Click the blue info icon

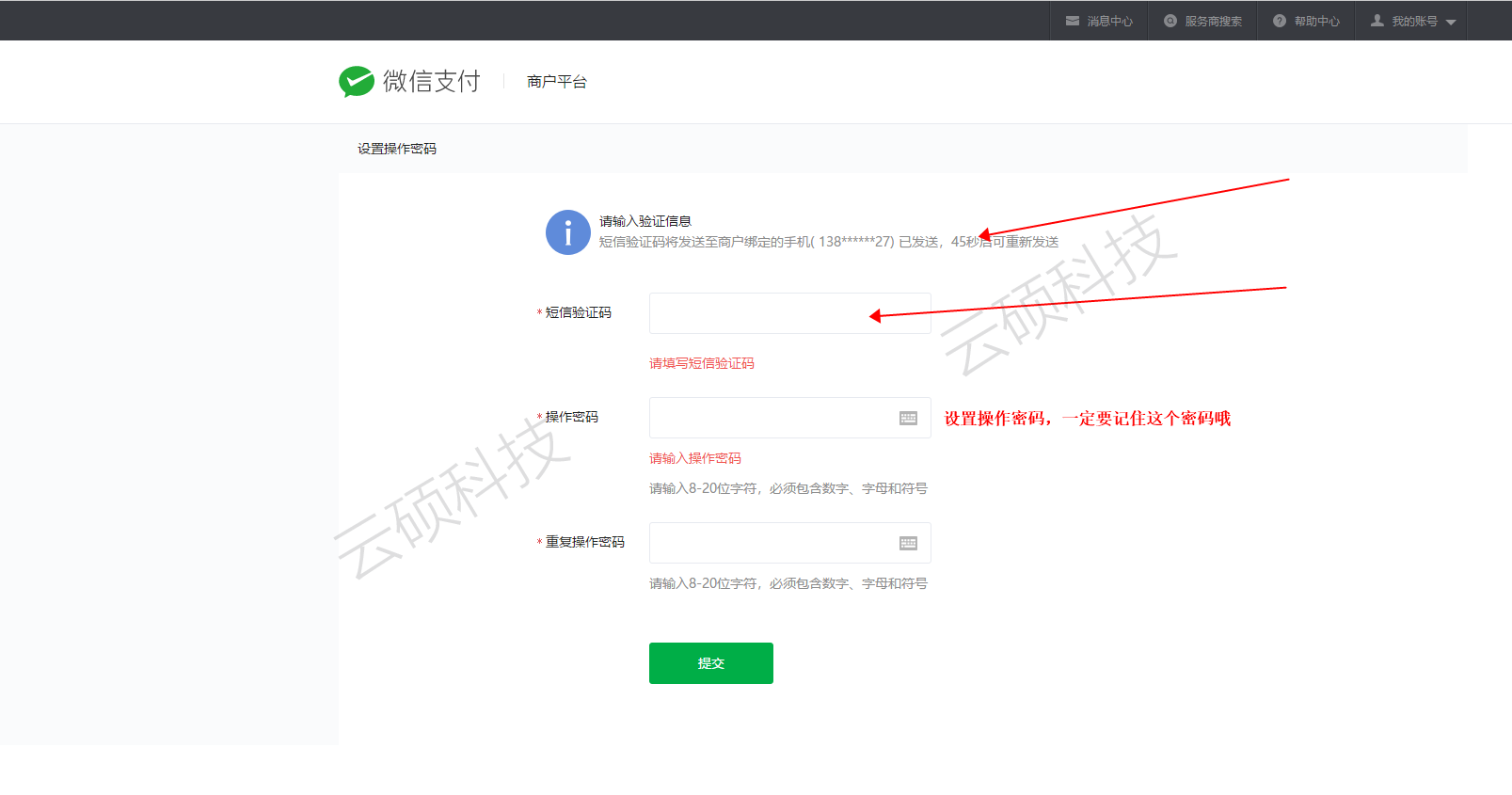pyautogui.click(x=568, y=232)
